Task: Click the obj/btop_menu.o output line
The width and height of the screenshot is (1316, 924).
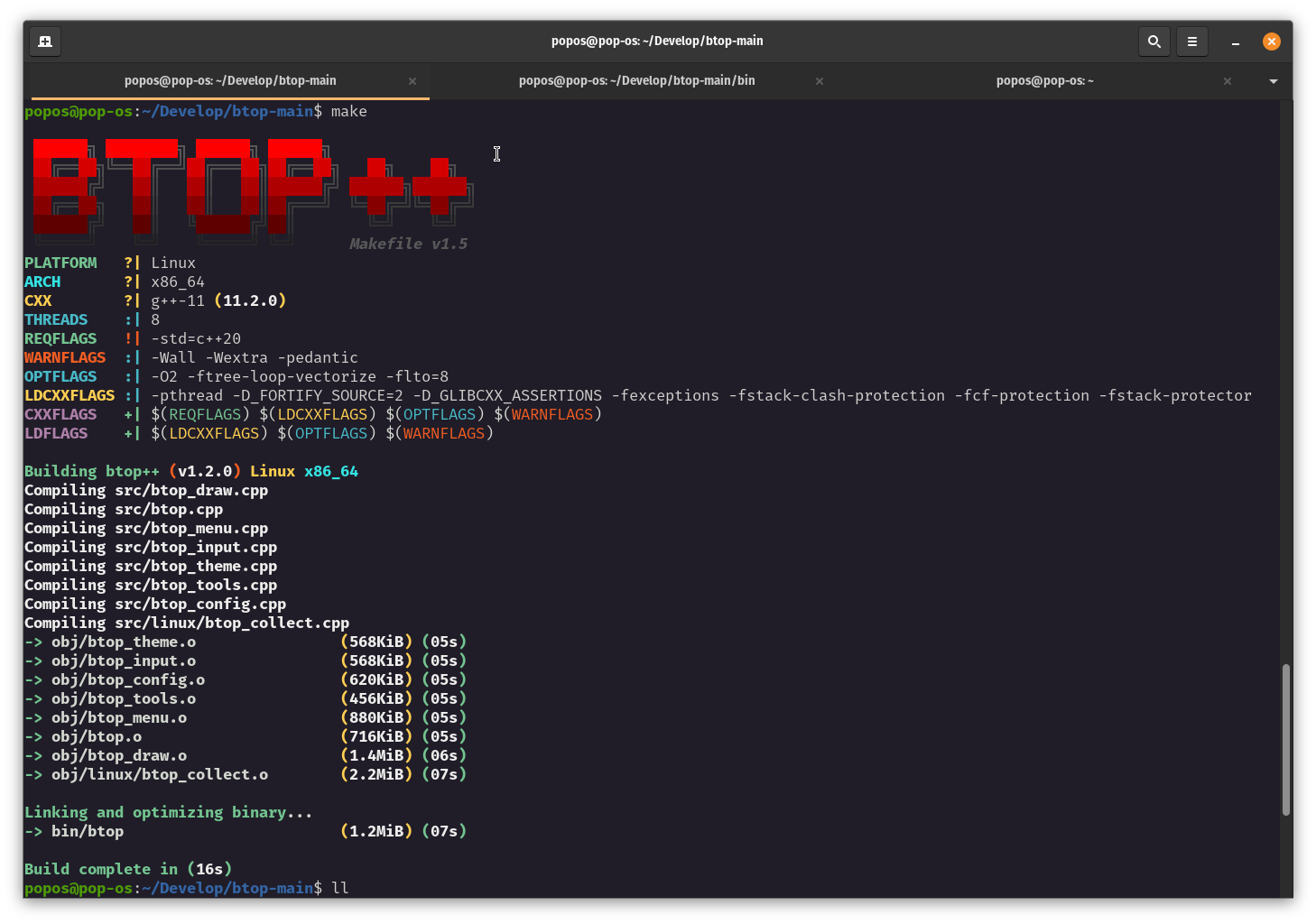Action: [x=246, y=717]
